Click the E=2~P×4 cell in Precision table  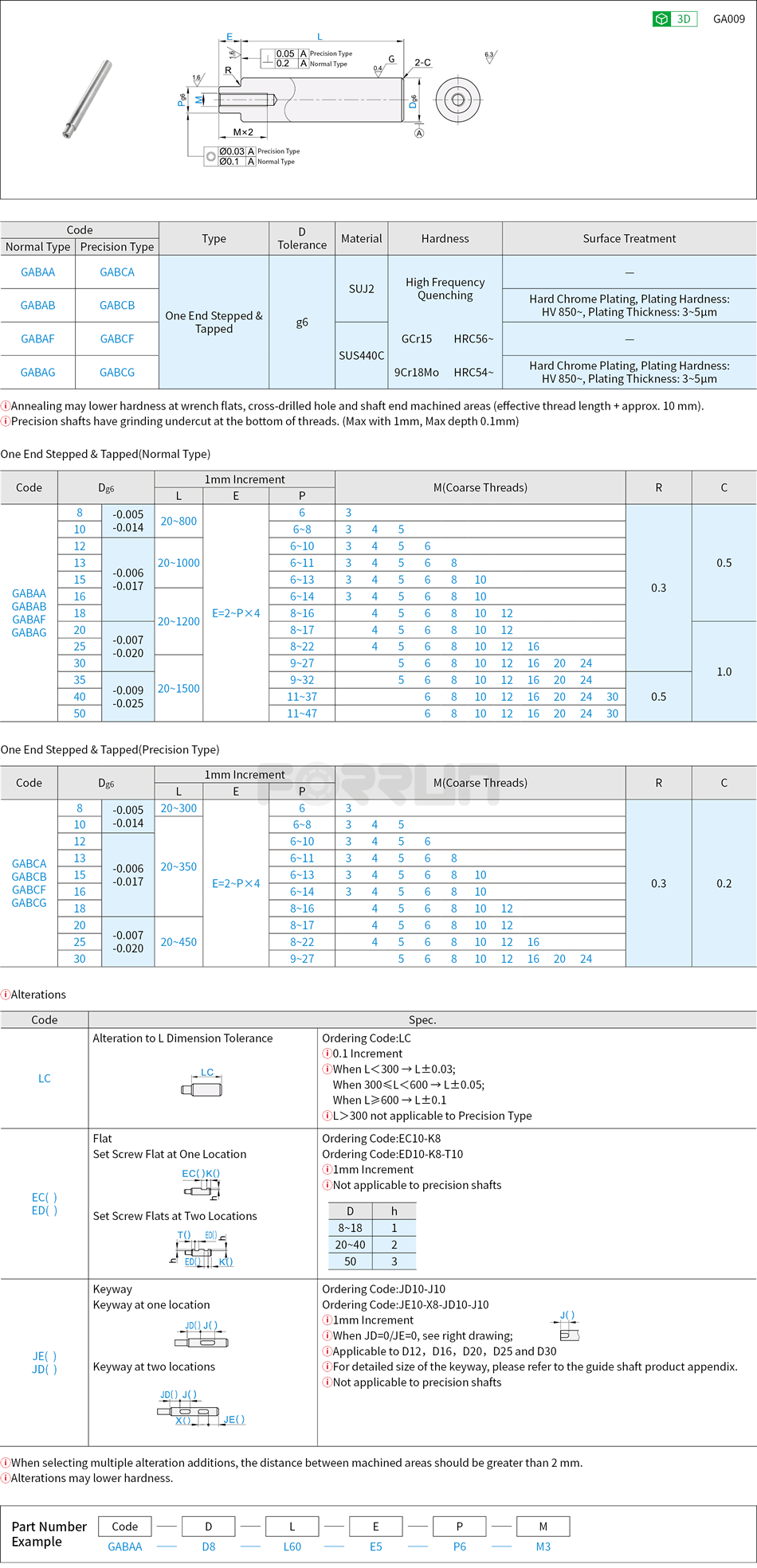pos(236,884)
